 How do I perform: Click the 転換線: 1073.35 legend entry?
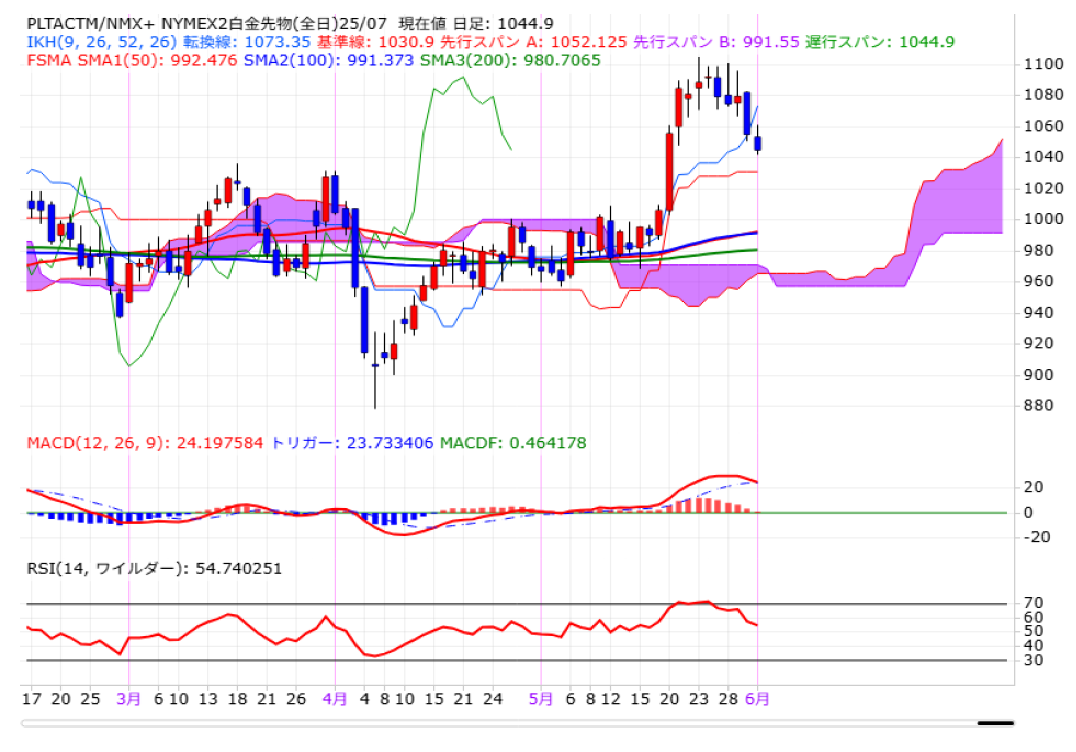click(246, 42)
